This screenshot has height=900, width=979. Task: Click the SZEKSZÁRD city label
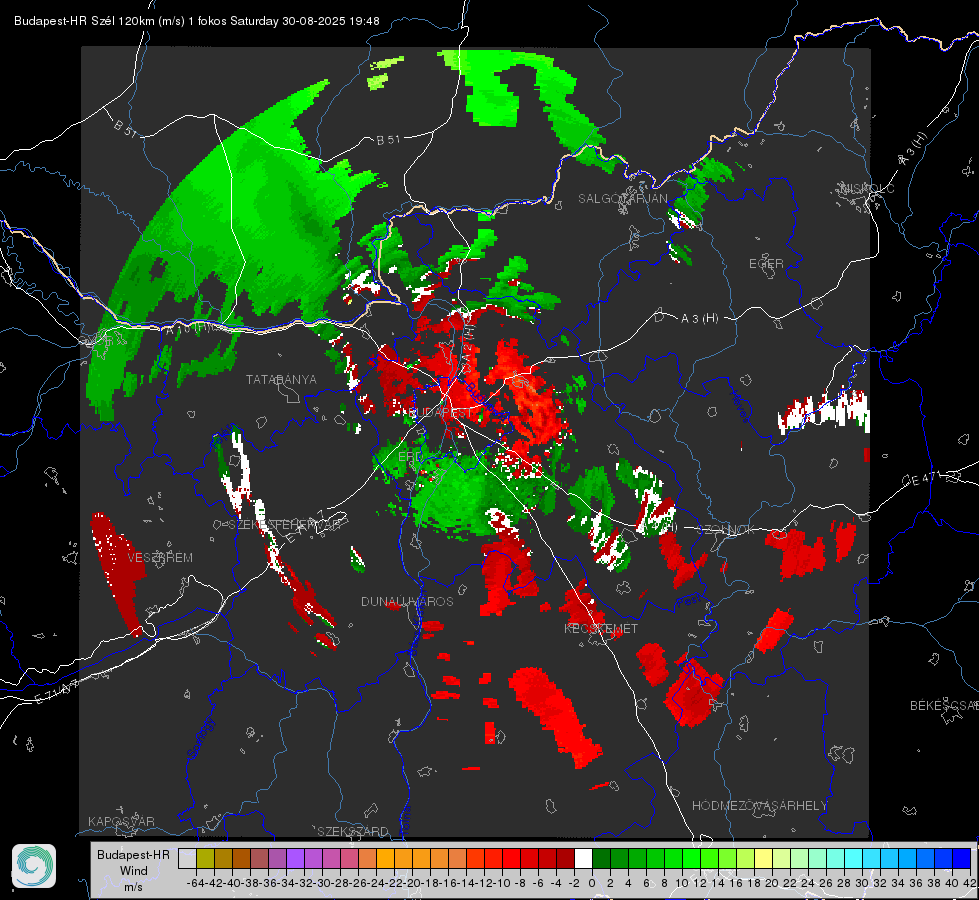pyautogui.click(x=353, y=831)
